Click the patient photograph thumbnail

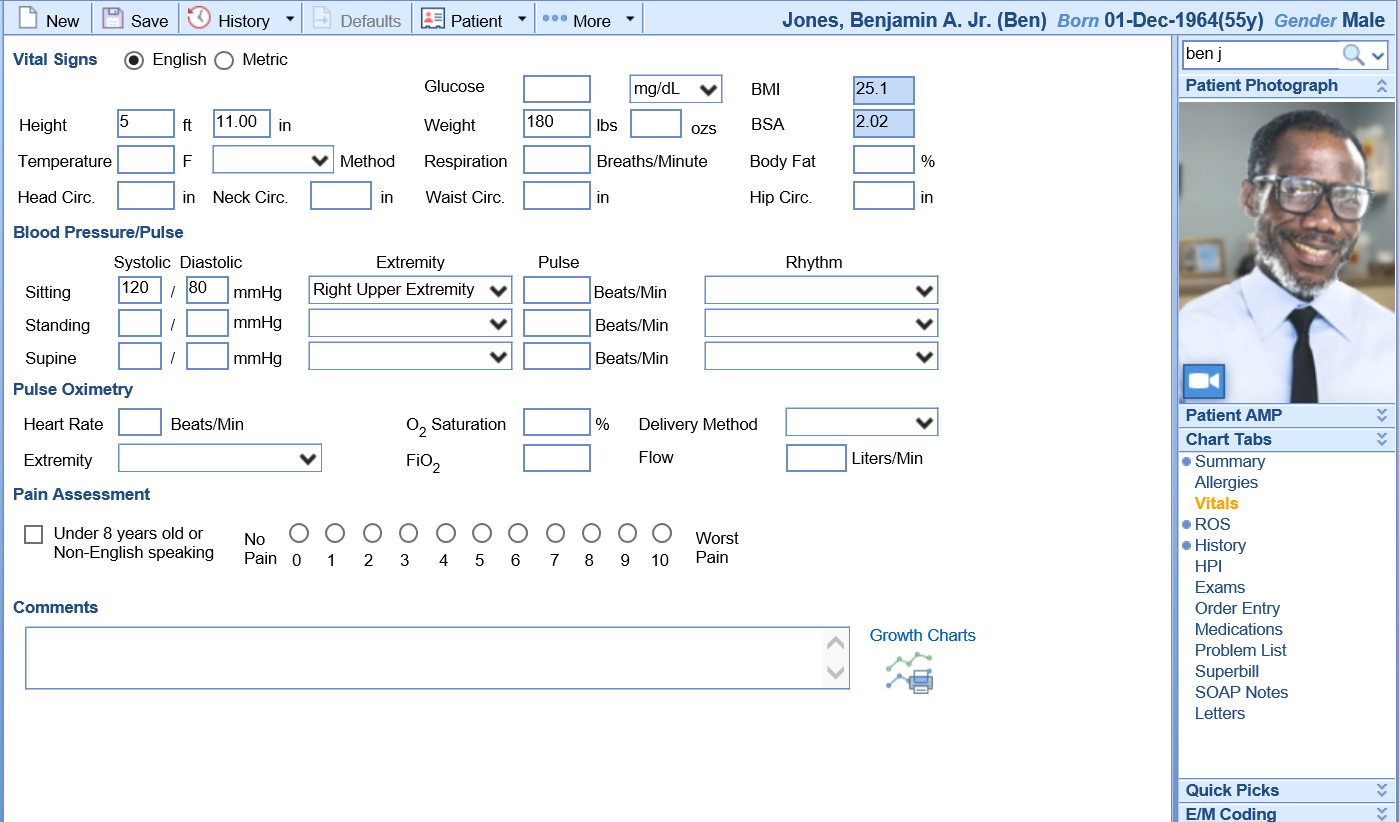[1287, 252]
